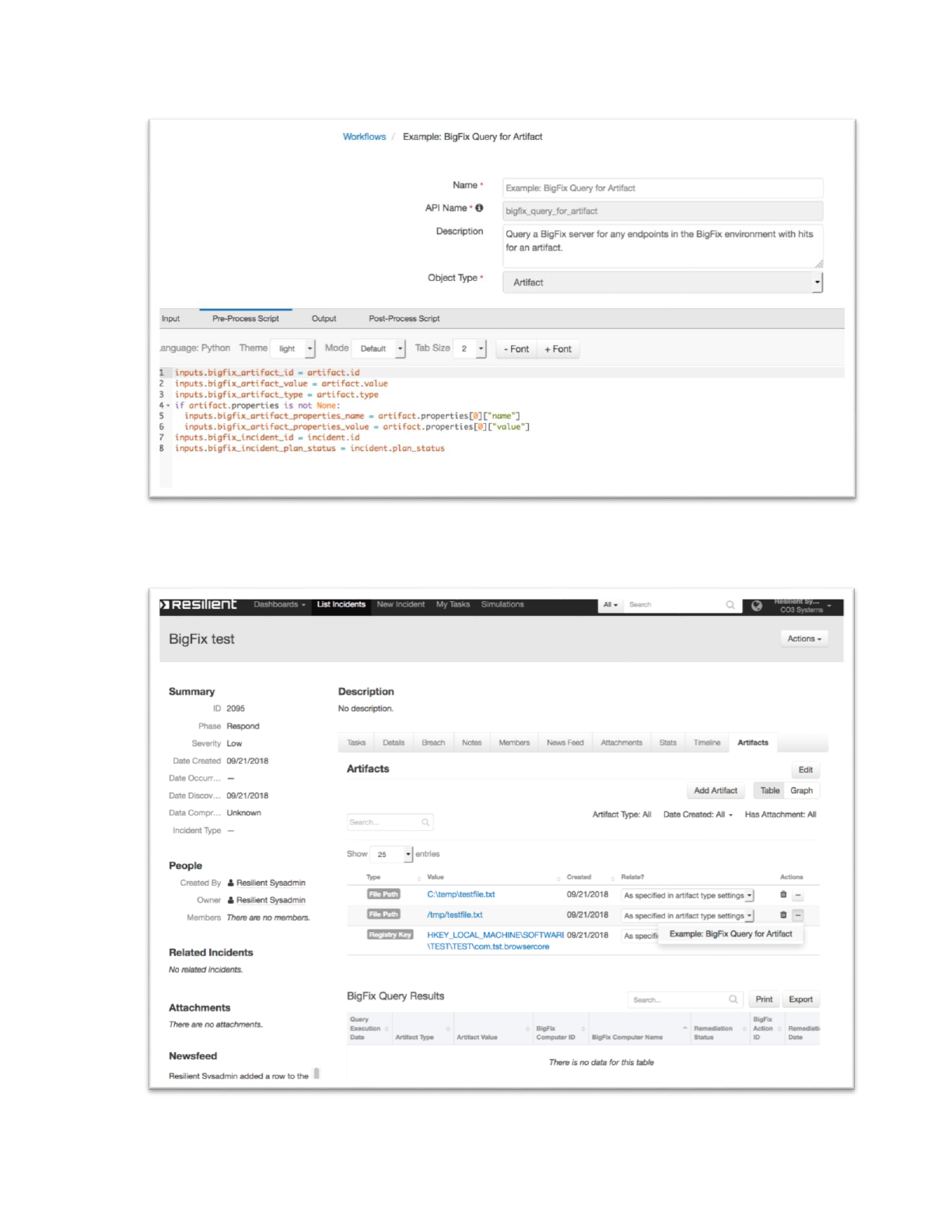Open the /tmp/testfile.txt artifact link
The width and height of the screenshot is (952, 1232).
[455, 915]
